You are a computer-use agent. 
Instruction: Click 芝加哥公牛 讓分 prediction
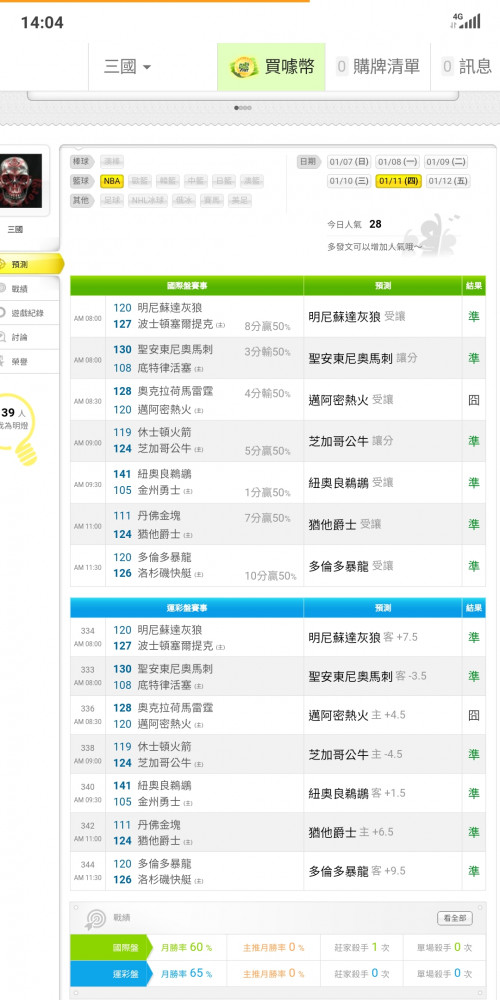(351, 441)
